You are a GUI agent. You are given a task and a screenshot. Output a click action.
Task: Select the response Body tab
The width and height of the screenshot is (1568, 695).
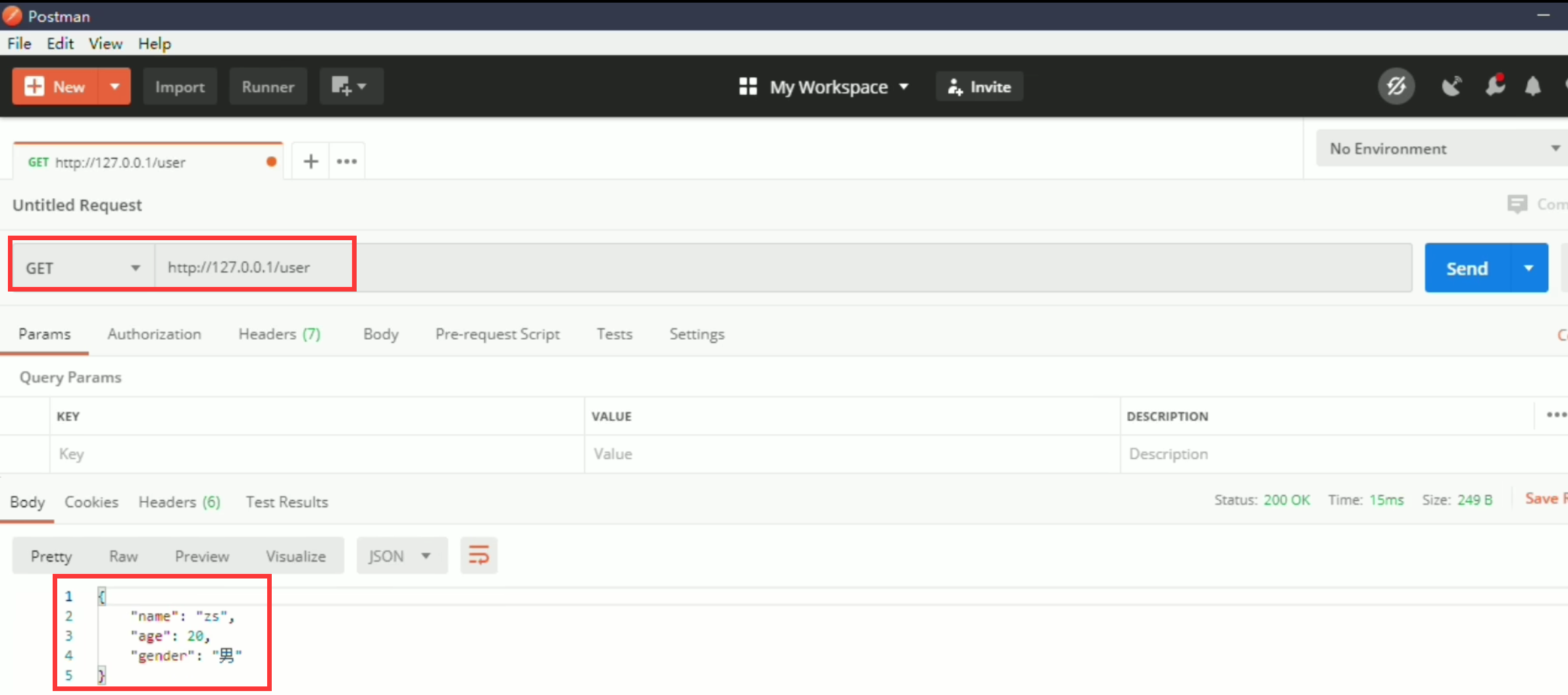[27, 502]
